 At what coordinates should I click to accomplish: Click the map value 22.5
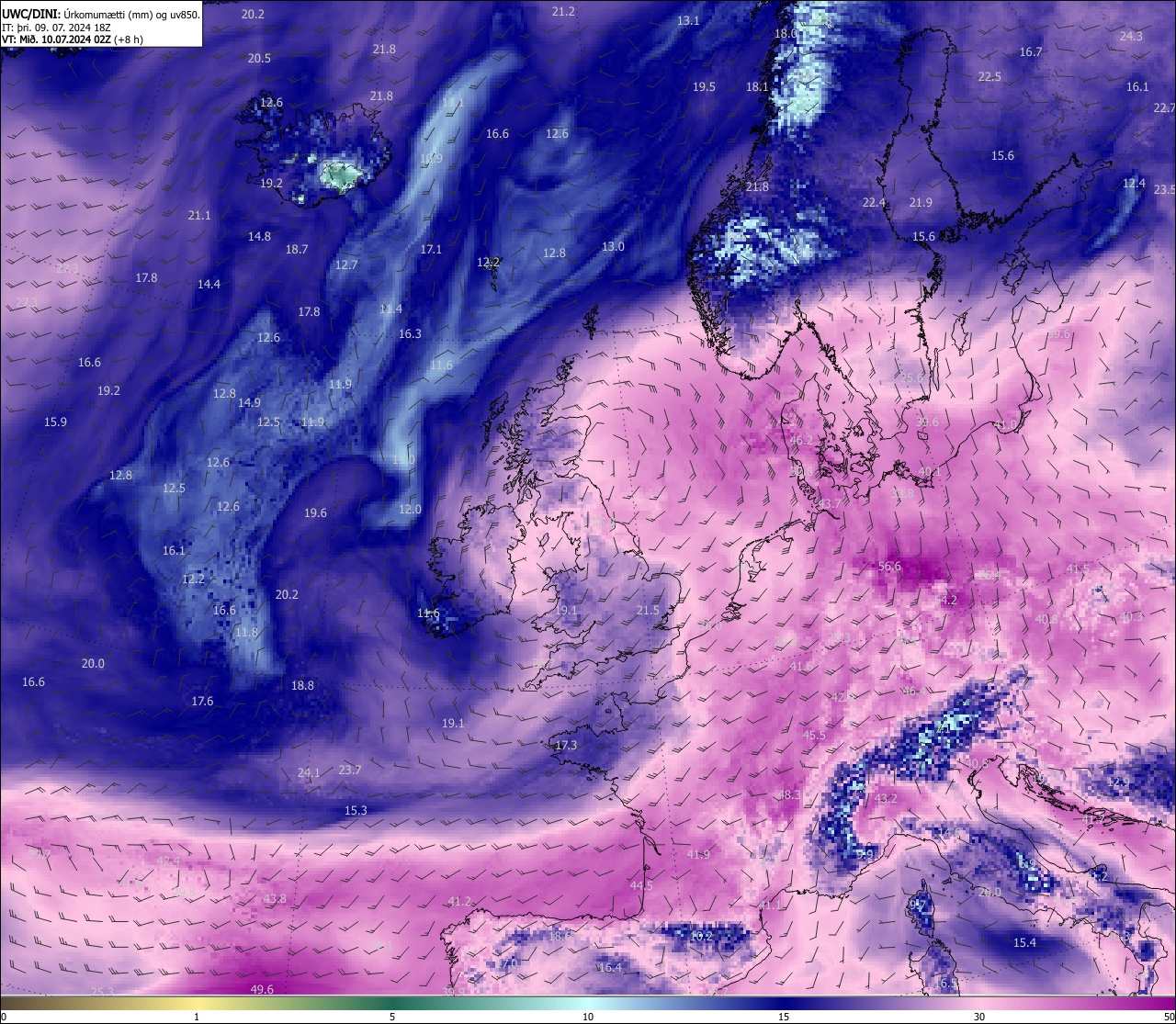[989, 76]
